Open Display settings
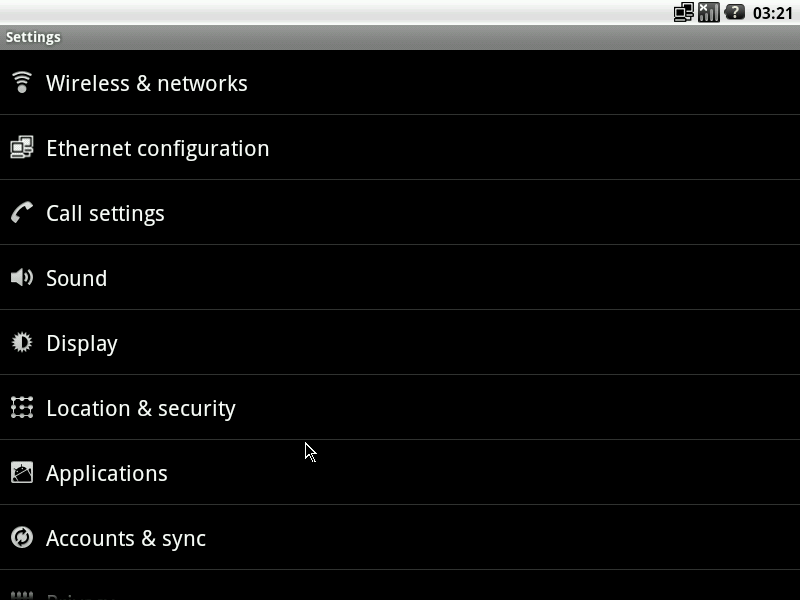Screen dimensions: 800x600 point(400,342)
